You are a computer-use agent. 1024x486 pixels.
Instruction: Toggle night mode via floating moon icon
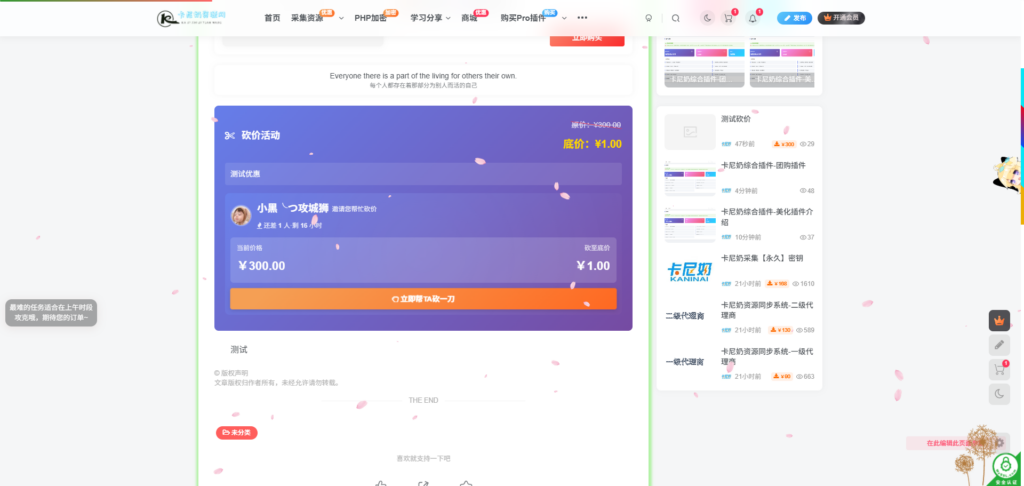point(999,394)
